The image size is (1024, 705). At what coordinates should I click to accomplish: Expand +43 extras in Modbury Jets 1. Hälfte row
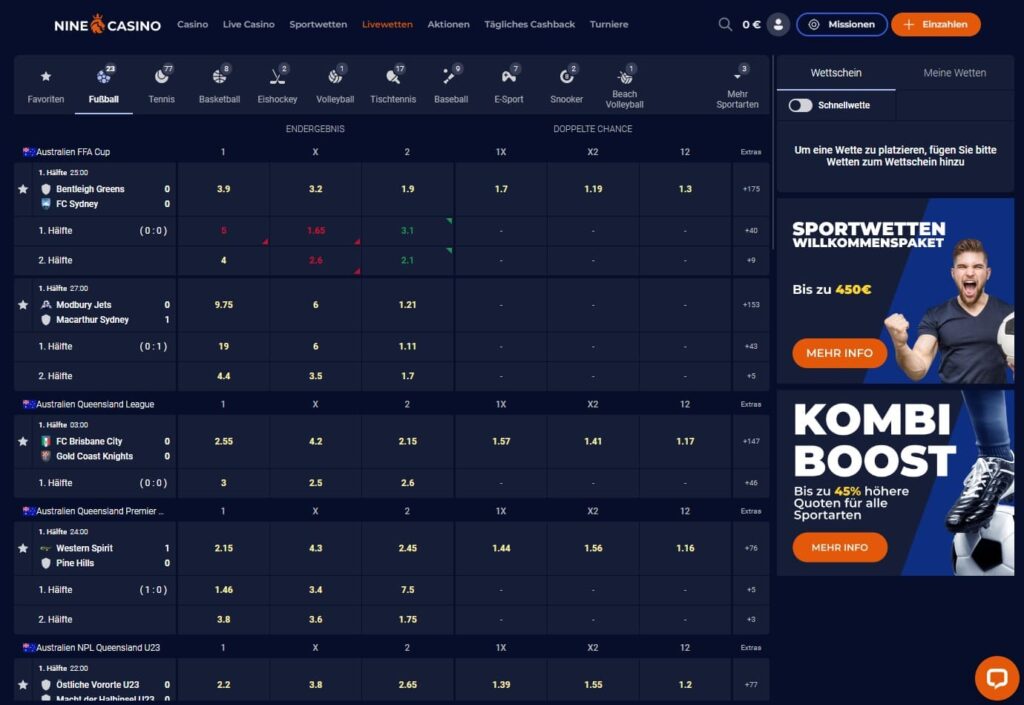click(x=751, y=346)
